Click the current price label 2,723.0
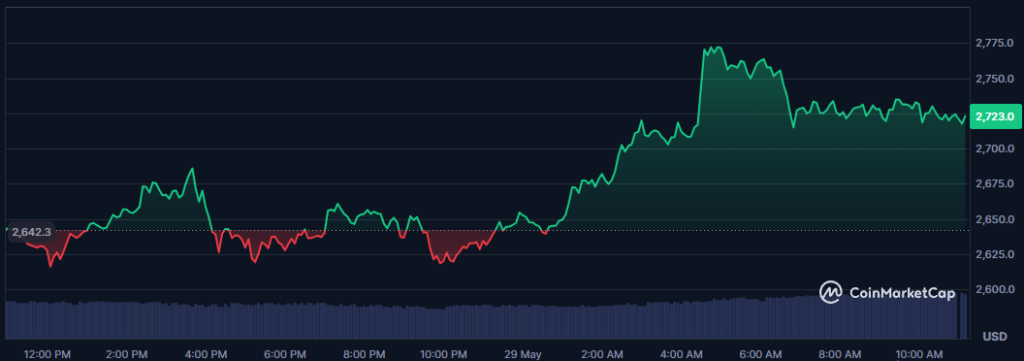1024x361 pixels. [x=995, y=117]
